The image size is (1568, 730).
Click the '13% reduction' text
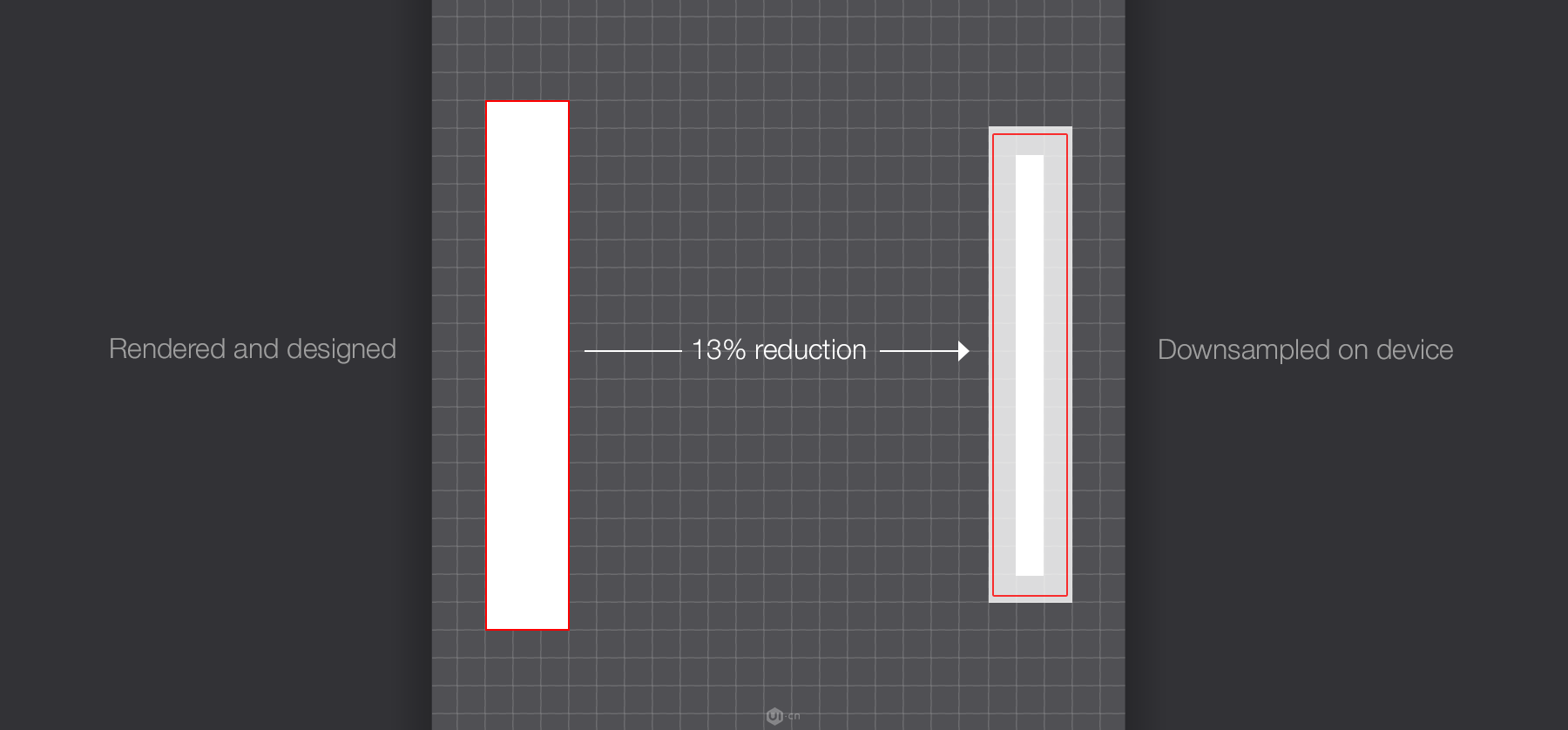[x=779, y=350]
